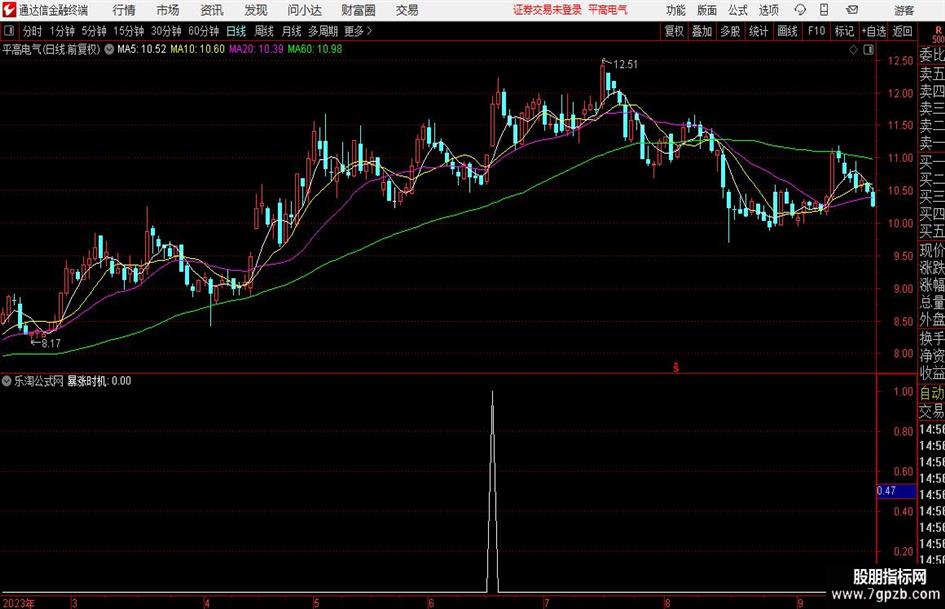The image size is (945, 609).
Task: Expand the 平高电气 main chart indicator dropdown
Action: (109, 49)
